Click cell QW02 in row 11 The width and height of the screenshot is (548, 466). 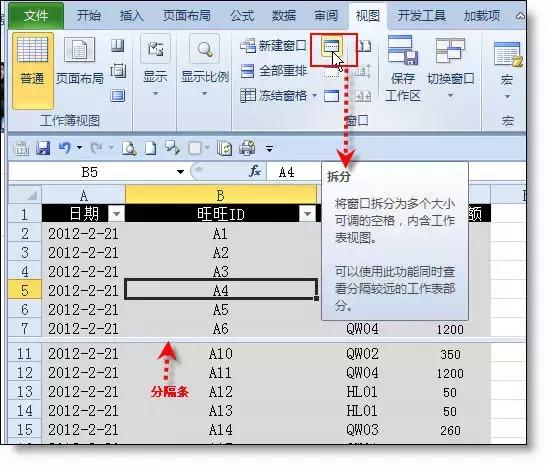(x=362, y=354)
